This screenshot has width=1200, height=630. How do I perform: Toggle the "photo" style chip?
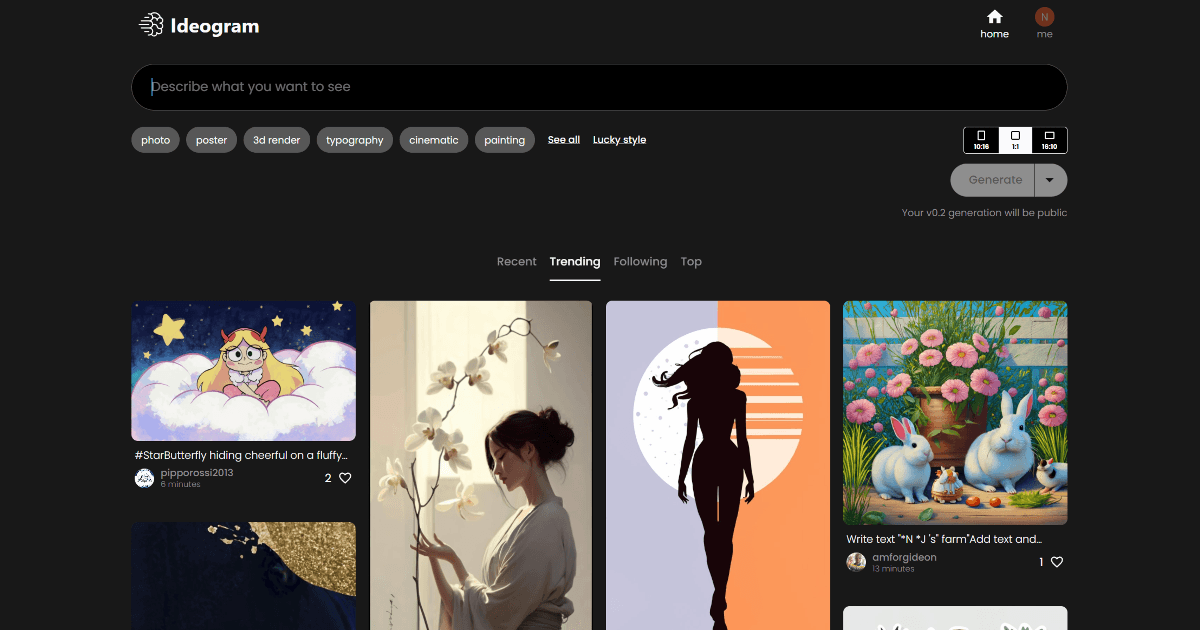[x=155, y=140]
